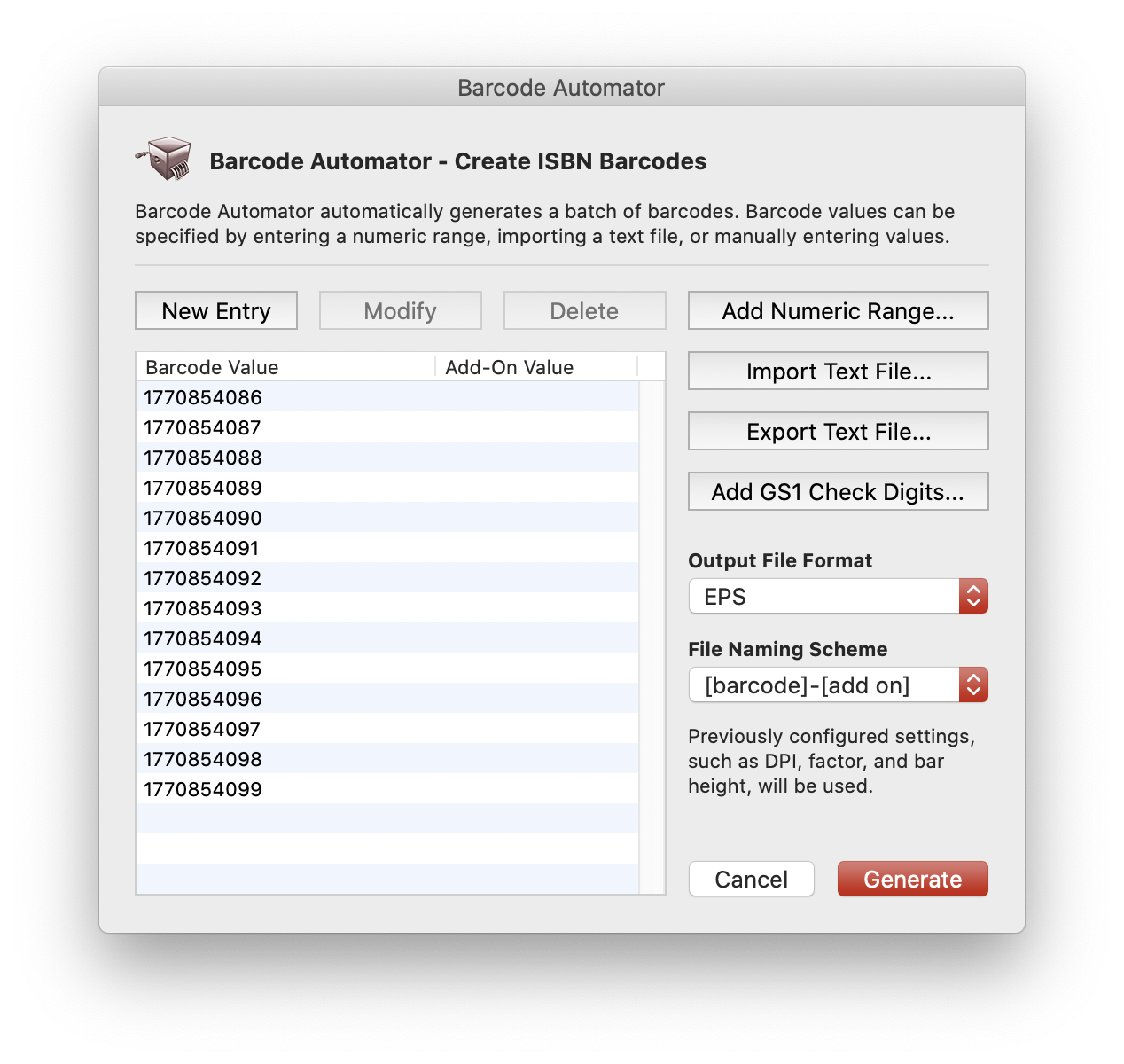The width and height of the screenshot is (1124, 1064).
Task: Click the File Naming Scheme label
Action: point(788,649)
